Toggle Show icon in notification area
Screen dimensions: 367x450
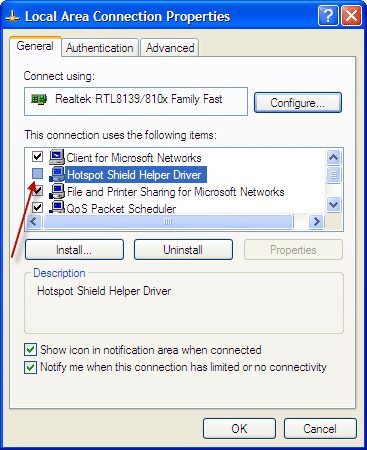tap(30, 350)
